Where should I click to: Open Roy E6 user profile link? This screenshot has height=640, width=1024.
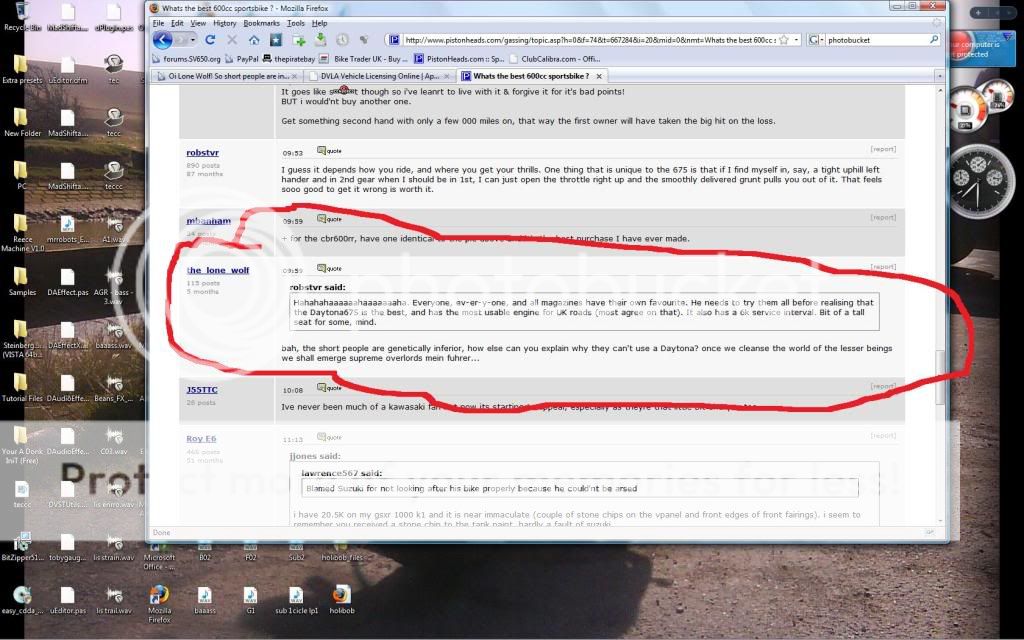201,439
